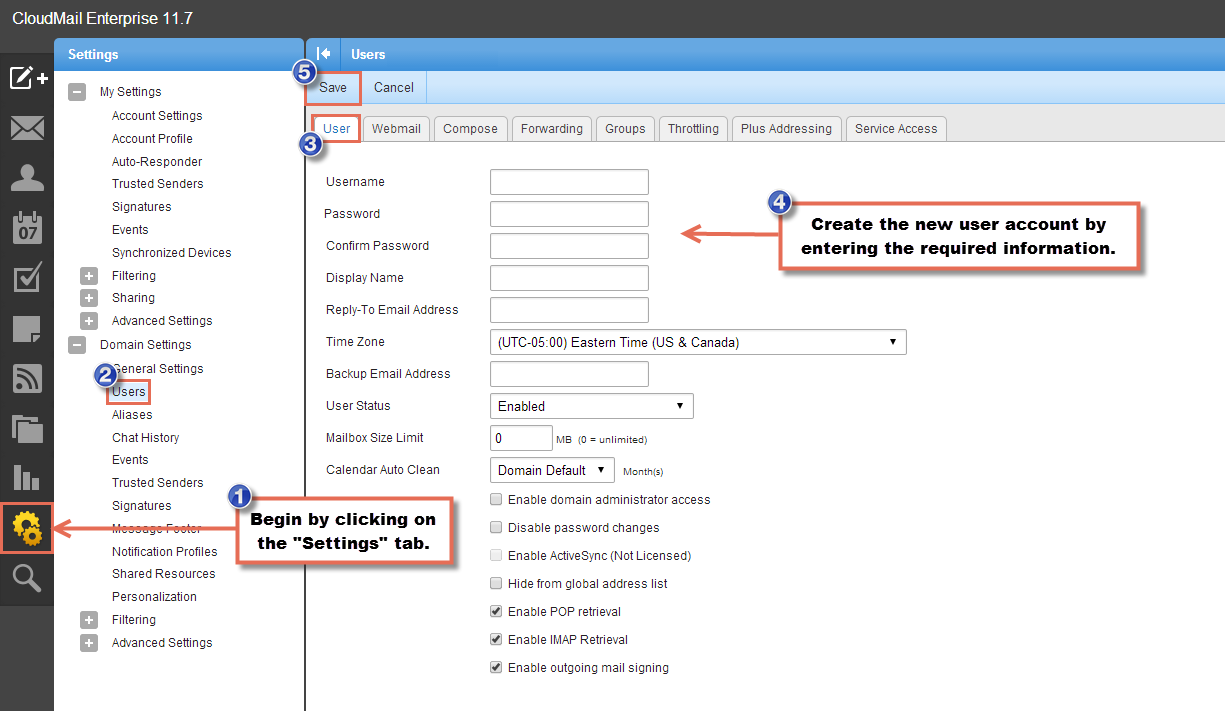Open the tasks checkmark icon
The height and width of the screenshot is (711, 1225).
pos(27,279)
